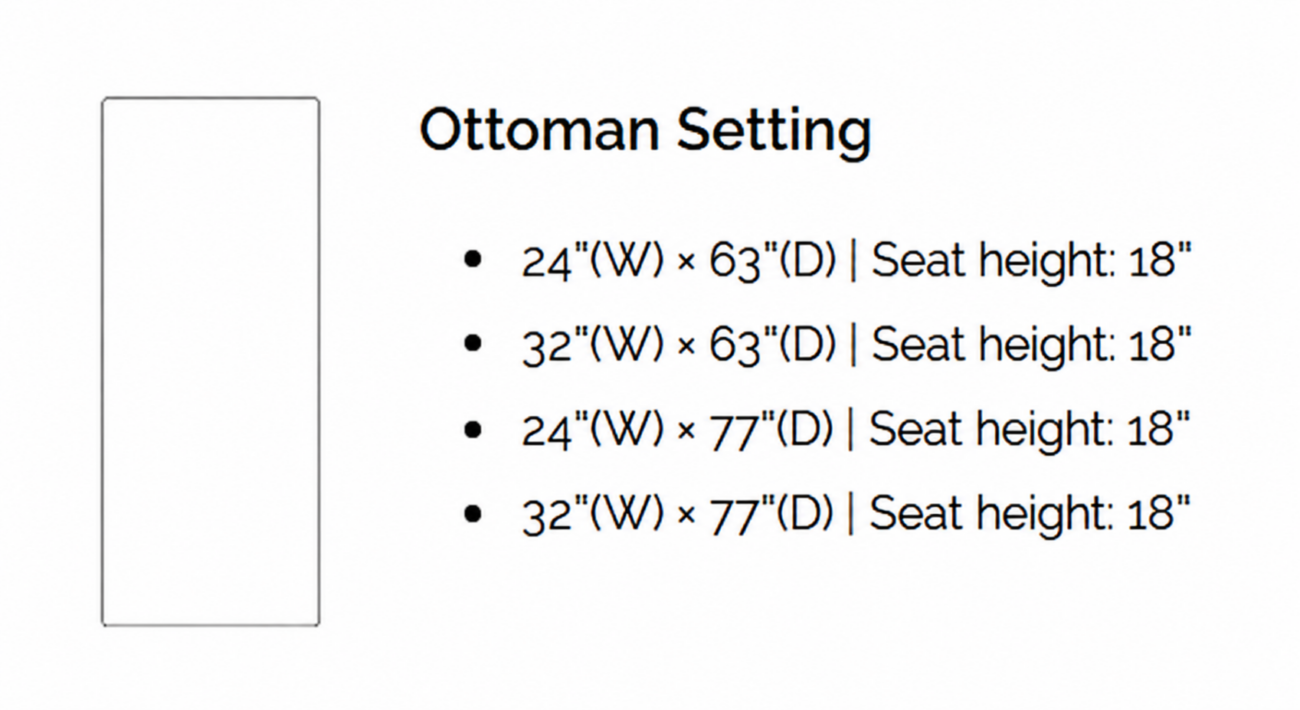
Task: Select the 32"(W) × 63"(D) dimension text
Action: [679, 345]
